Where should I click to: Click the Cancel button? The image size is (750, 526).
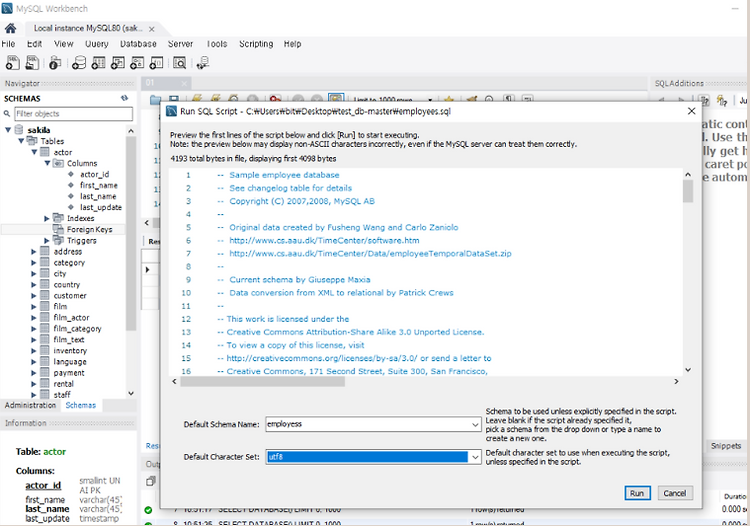(x=675, y=493)
